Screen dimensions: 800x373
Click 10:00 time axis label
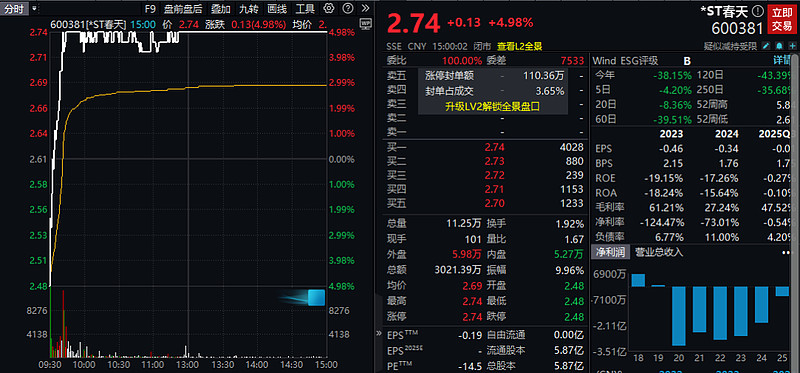(84, 365)
